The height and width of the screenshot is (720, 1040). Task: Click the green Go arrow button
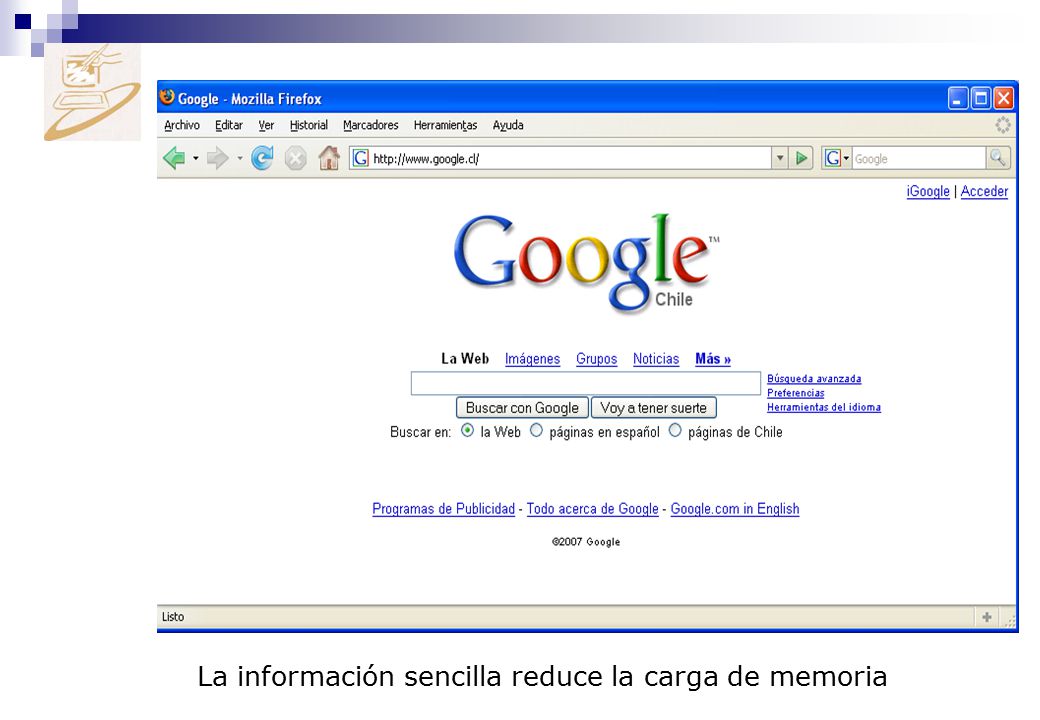(801, 158)
